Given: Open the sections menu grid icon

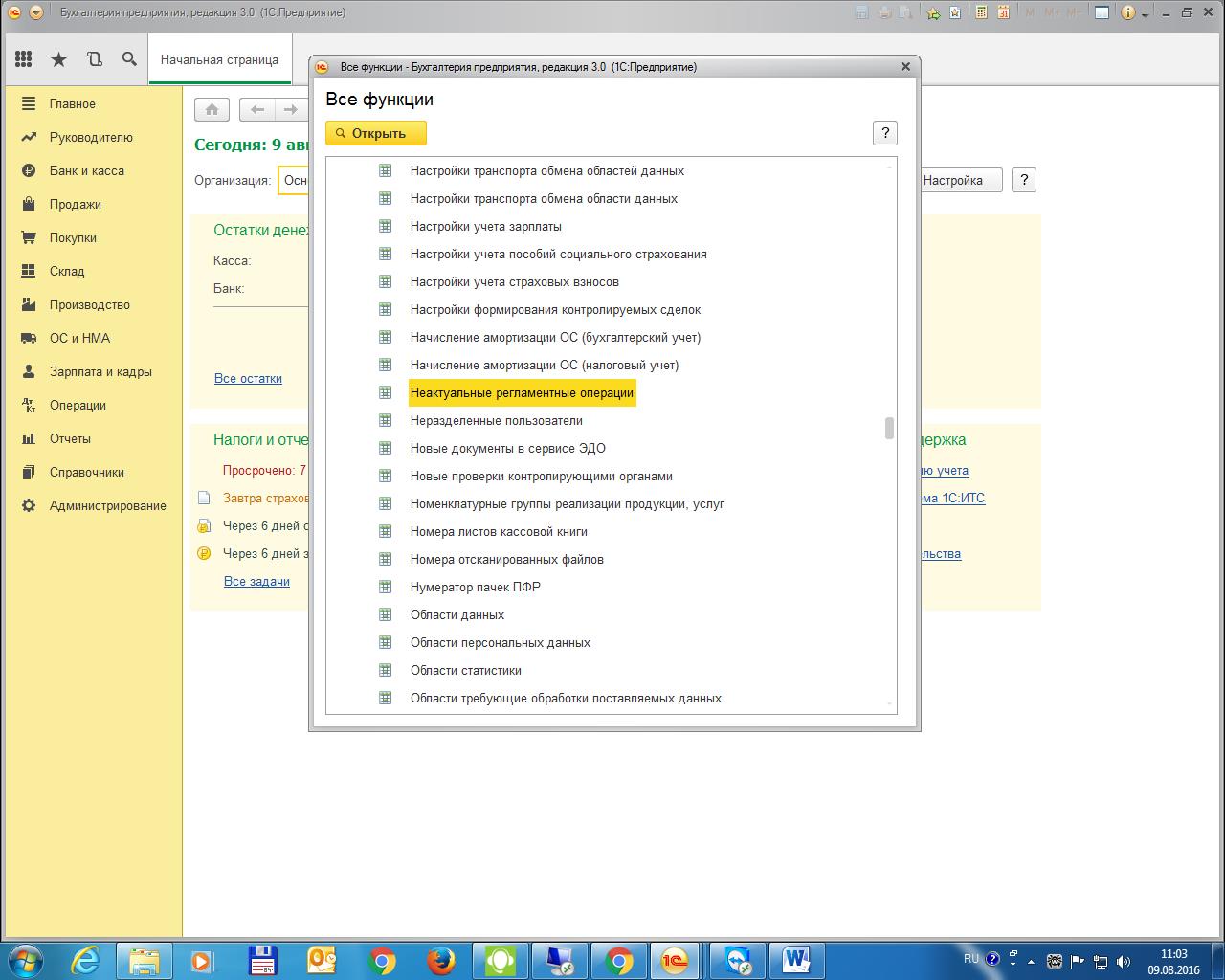Looking at the screenshot, I should 23,59.
